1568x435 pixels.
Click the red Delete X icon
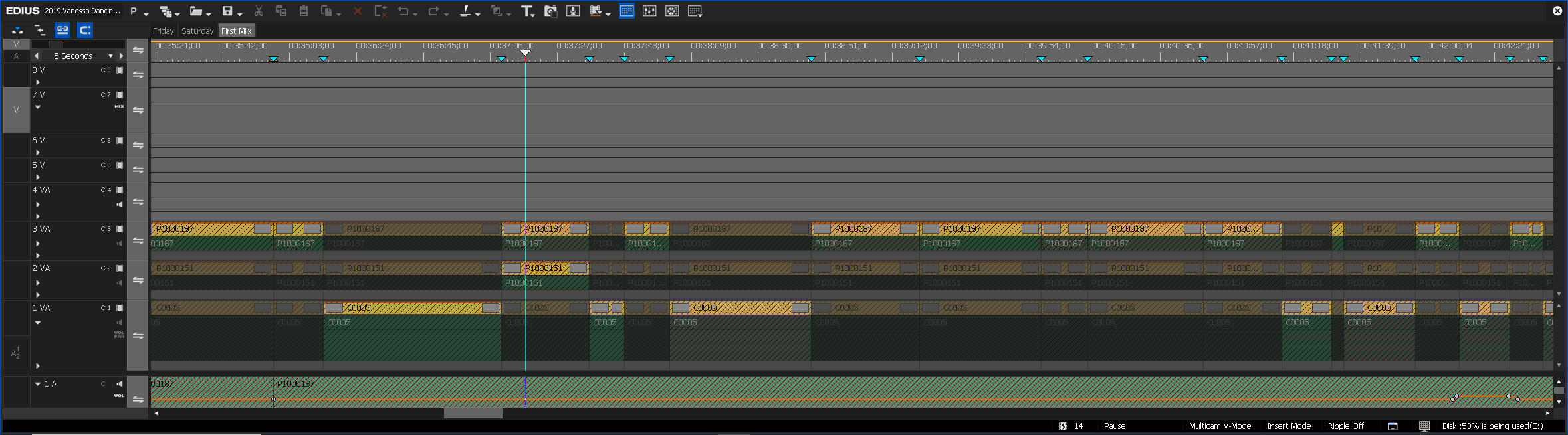358,11
